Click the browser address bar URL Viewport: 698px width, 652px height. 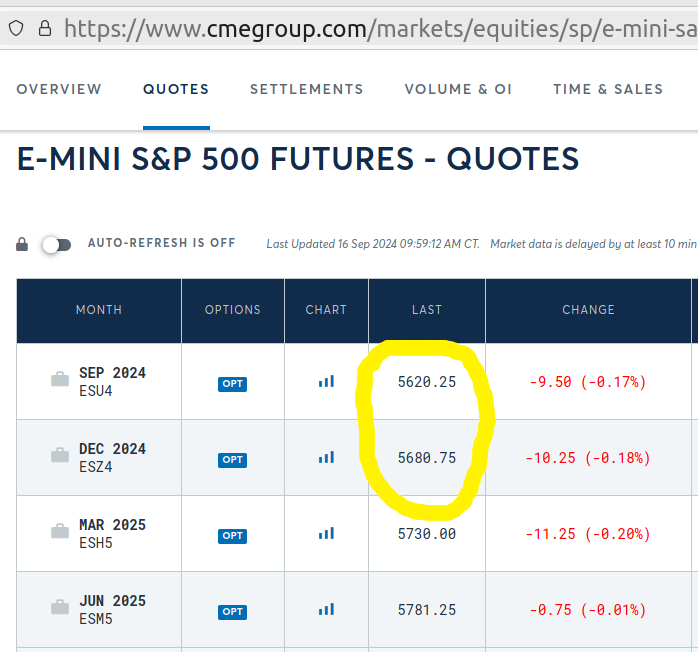380,28
